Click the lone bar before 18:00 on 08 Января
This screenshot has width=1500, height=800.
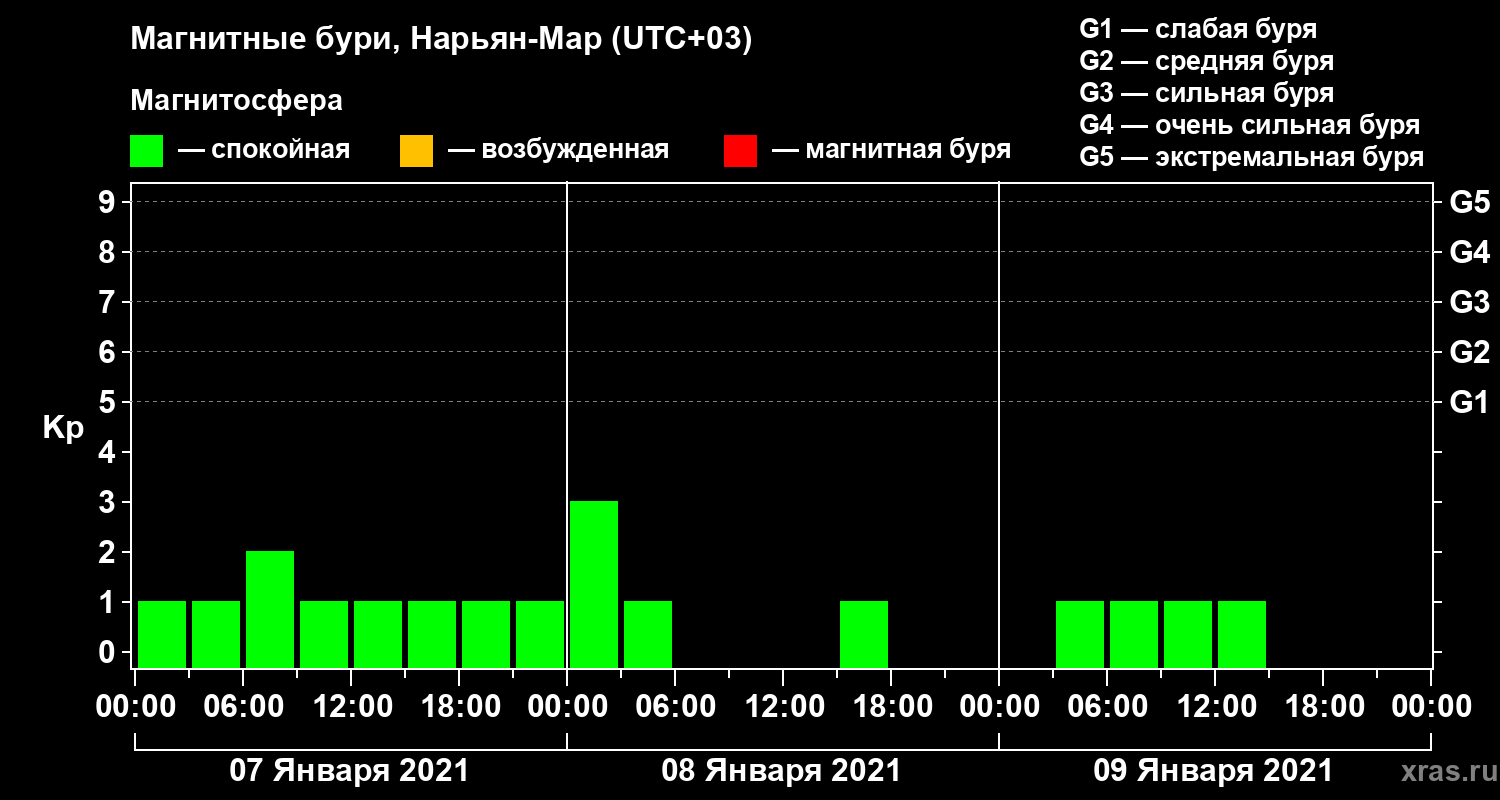(864, 634)
